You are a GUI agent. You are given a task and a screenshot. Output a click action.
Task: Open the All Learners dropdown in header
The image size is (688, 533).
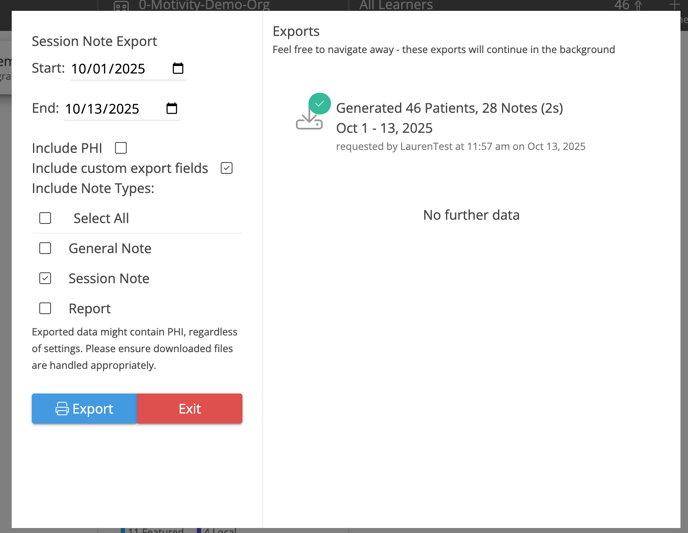coord(395,6)
